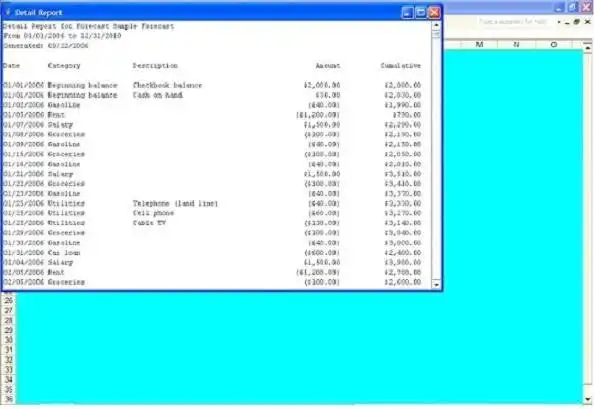Select row 29 header in Excel
The image size is (594, 409).
click(x=9, y=330)
